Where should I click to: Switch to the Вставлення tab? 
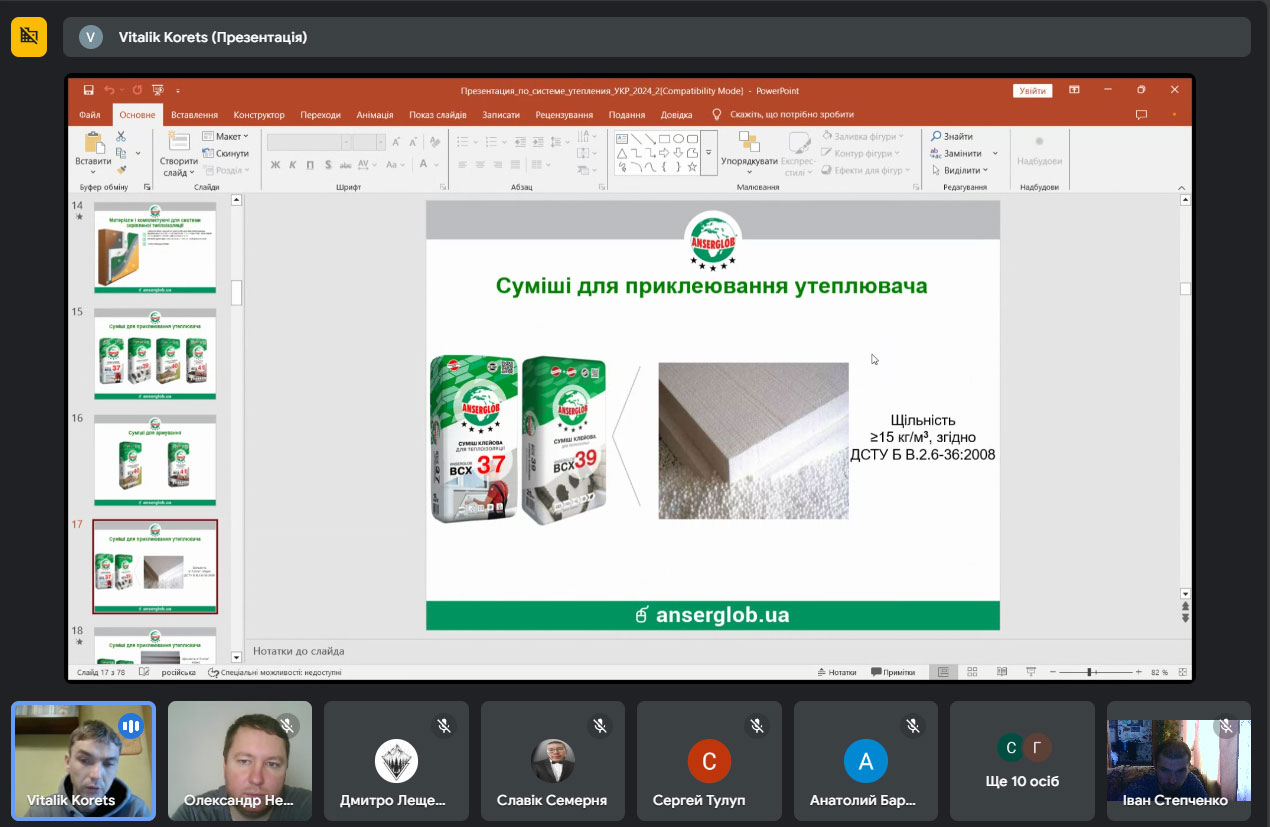194,115
